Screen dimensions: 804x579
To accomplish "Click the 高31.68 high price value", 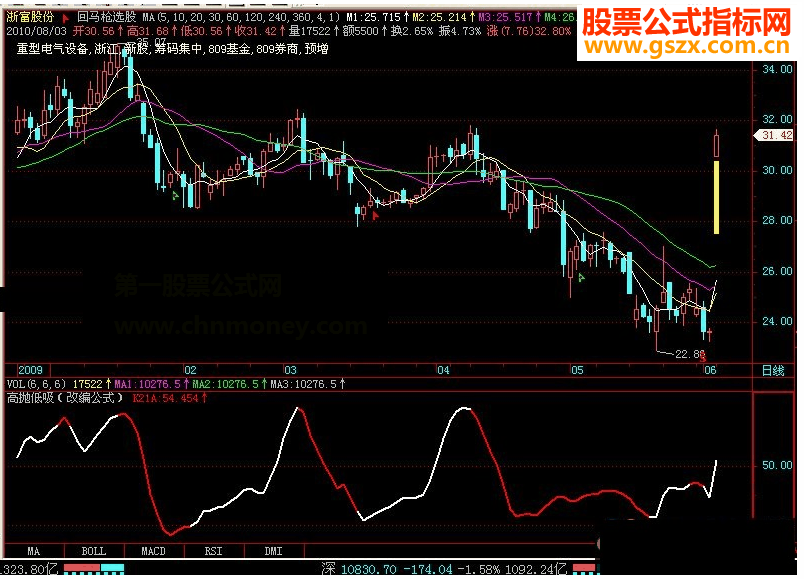I will tap(152, 31).
